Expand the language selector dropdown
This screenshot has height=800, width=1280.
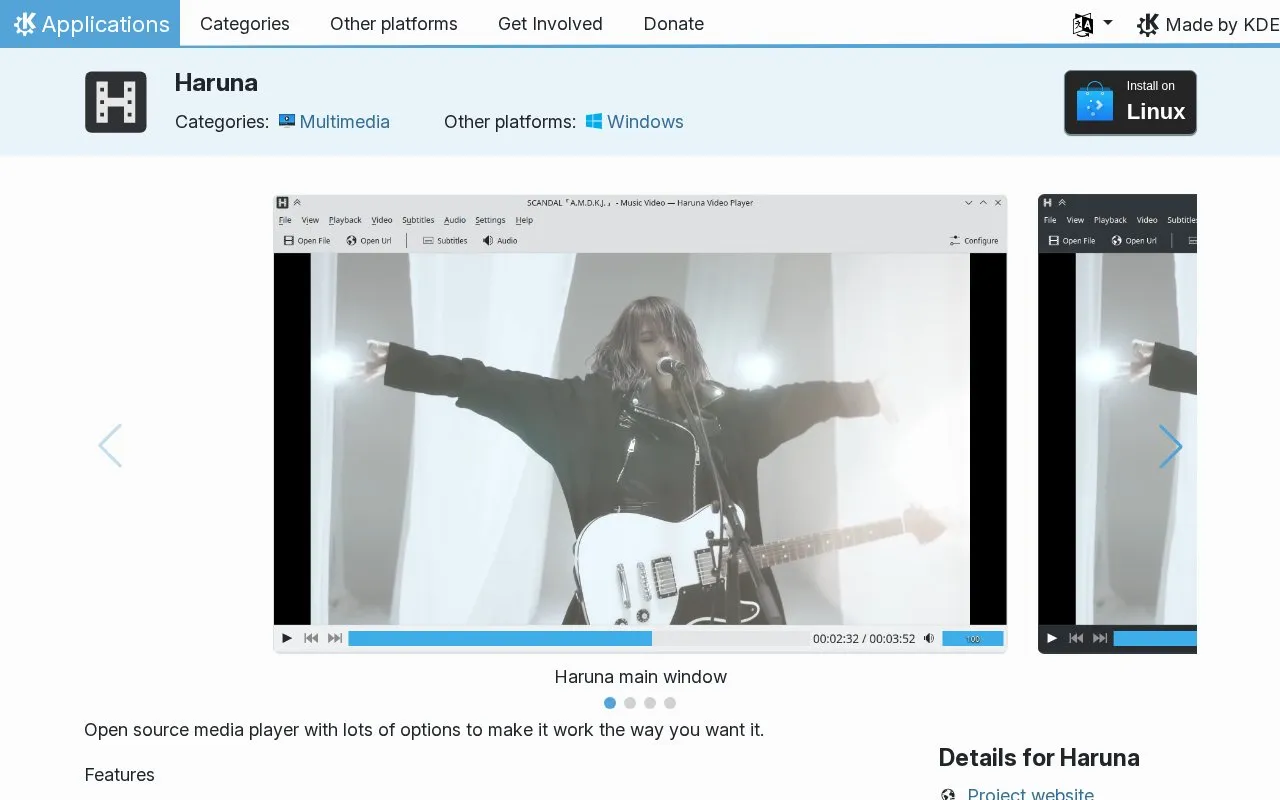pos(1092,24)
